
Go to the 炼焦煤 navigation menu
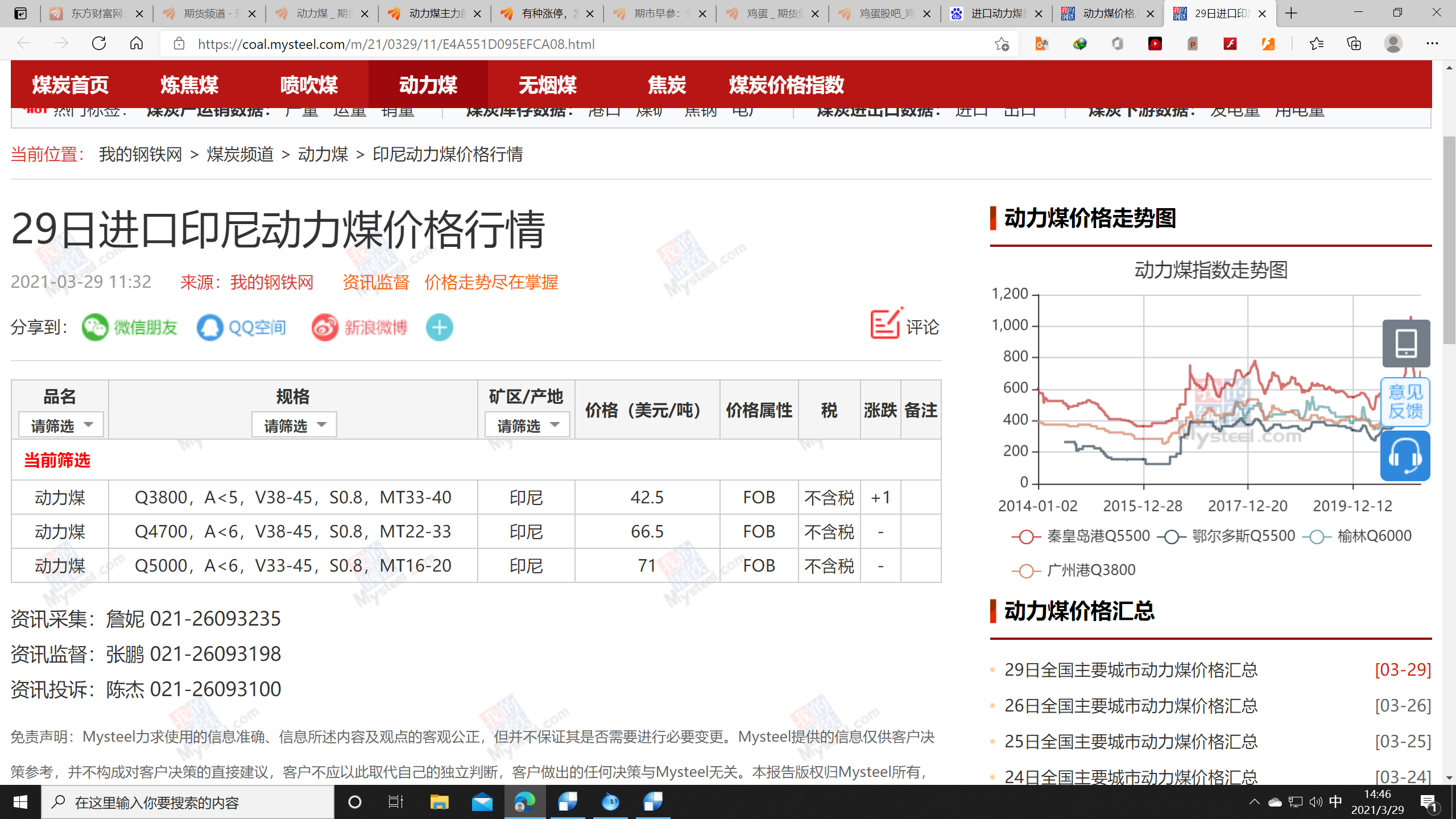coord(189,85)
